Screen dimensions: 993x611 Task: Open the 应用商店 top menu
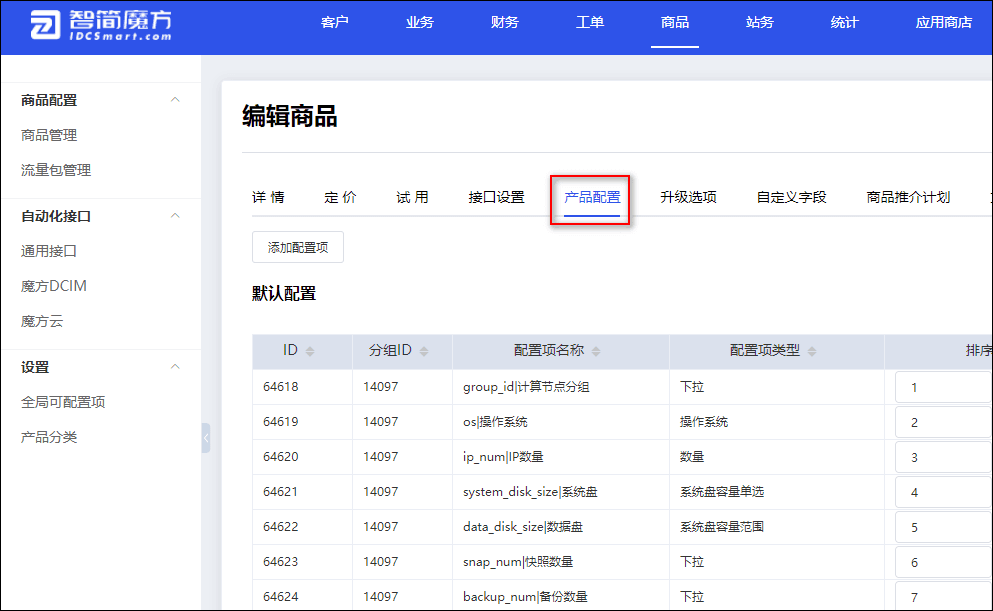(x=944, y=23)
